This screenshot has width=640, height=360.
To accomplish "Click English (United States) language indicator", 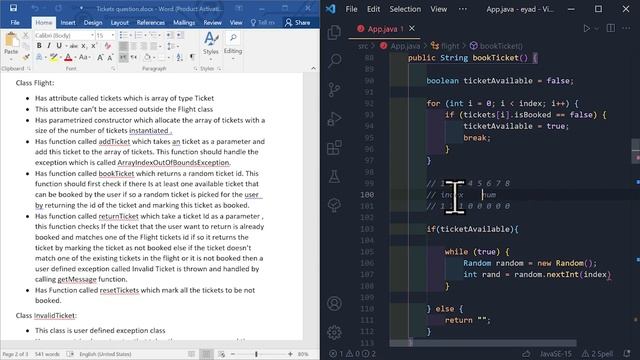I will 105,354.
